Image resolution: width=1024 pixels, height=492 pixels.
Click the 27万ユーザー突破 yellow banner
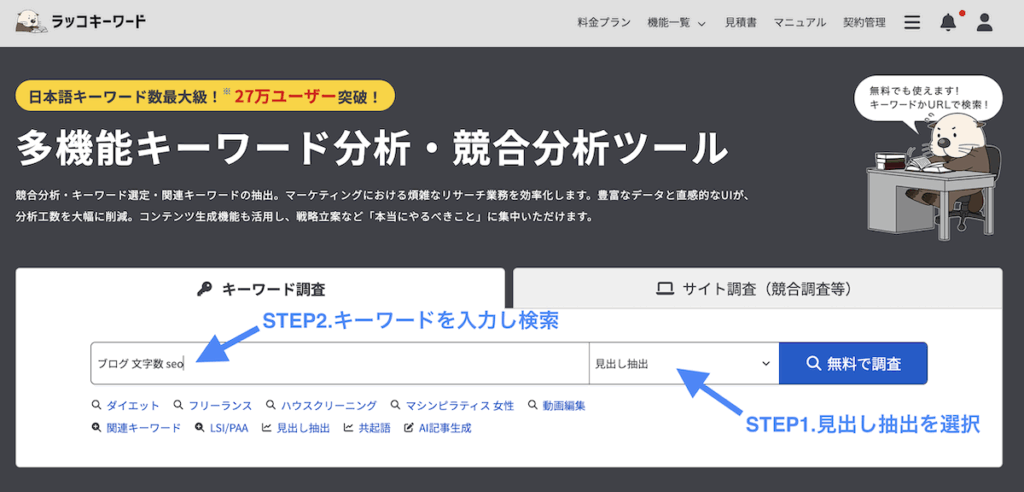coord(205,95)
